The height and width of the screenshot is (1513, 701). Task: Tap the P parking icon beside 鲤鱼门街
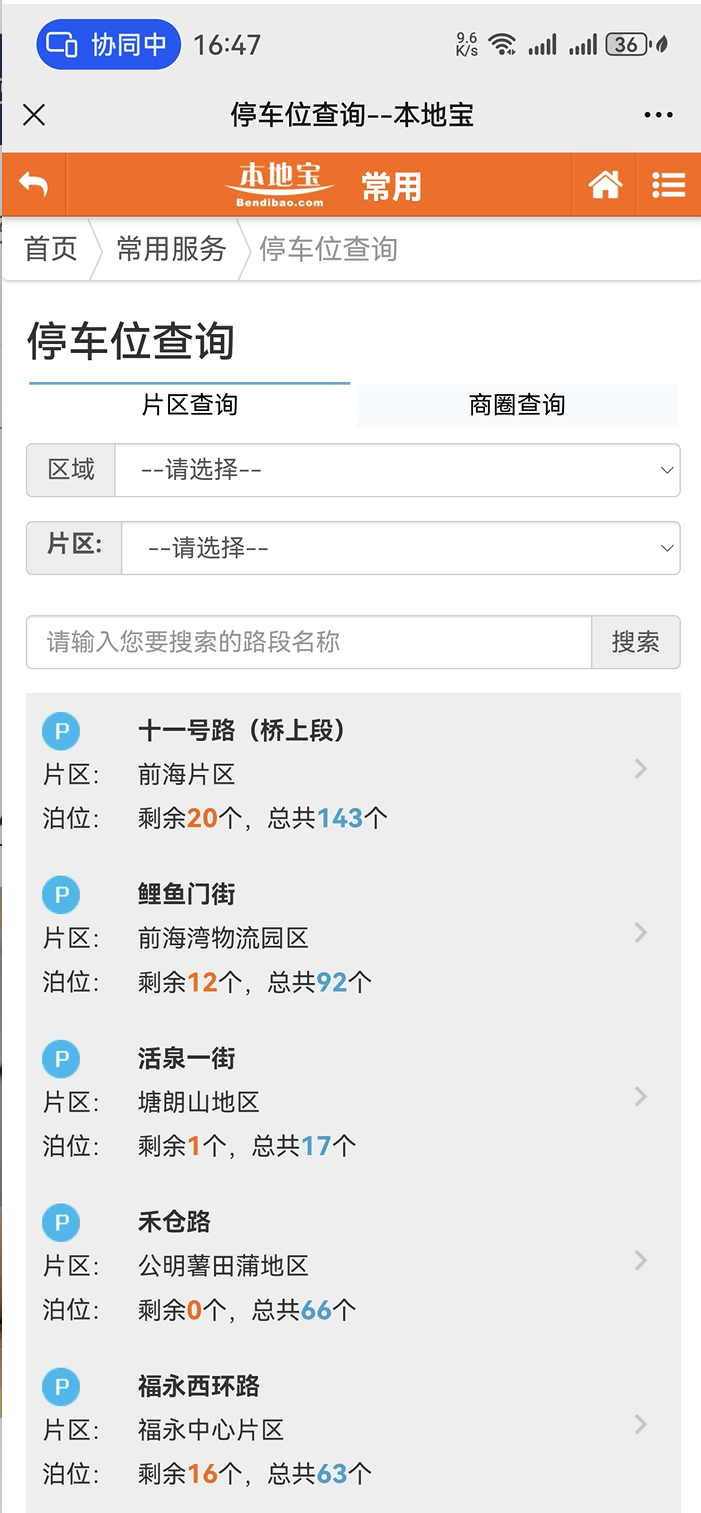point(61,895)
